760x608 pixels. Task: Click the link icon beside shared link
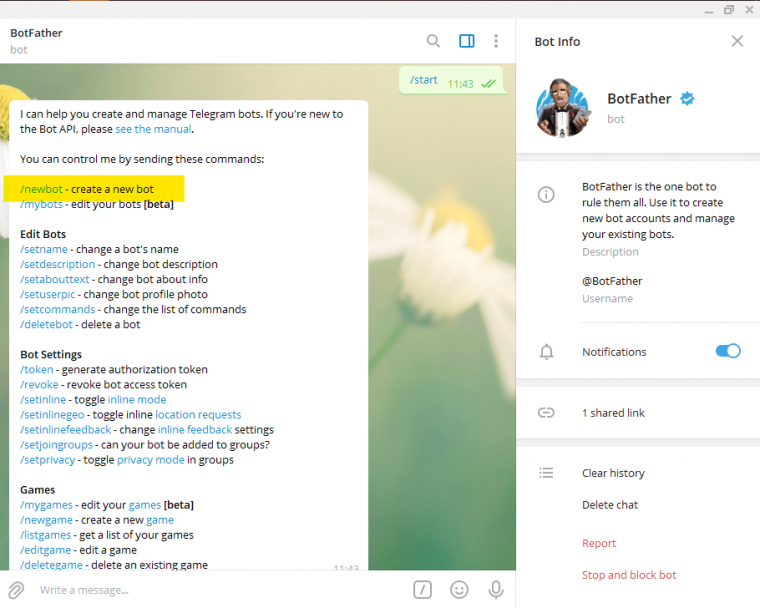tap(546, 413)
